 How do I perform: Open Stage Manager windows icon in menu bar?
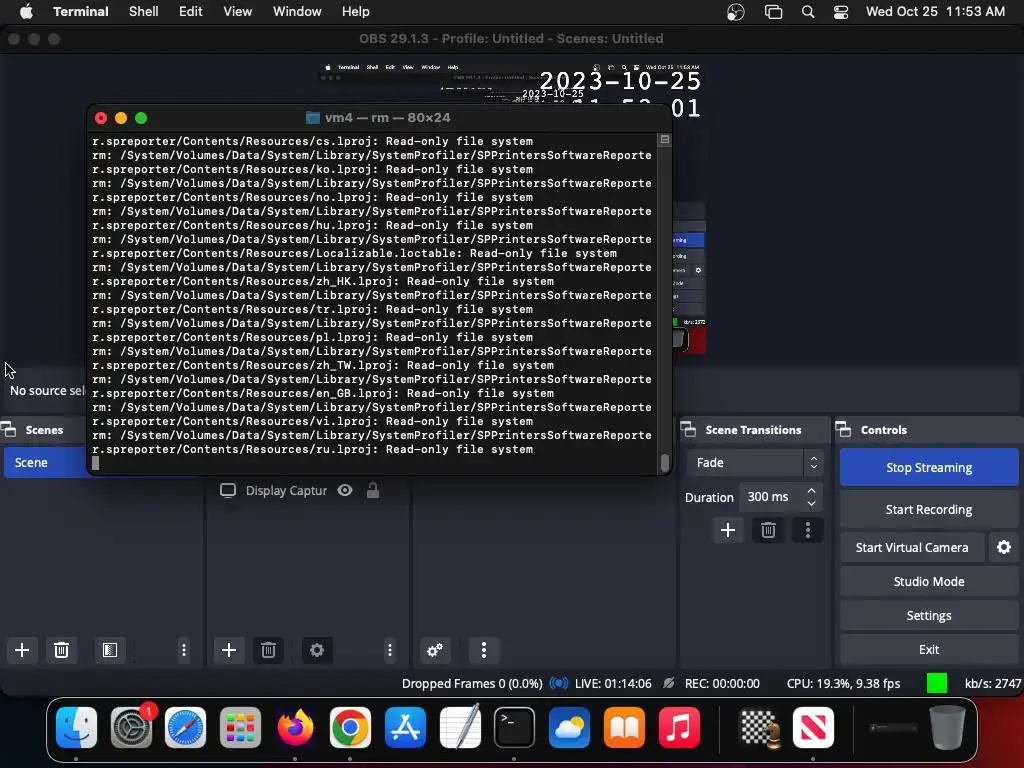tap(773, 12)
